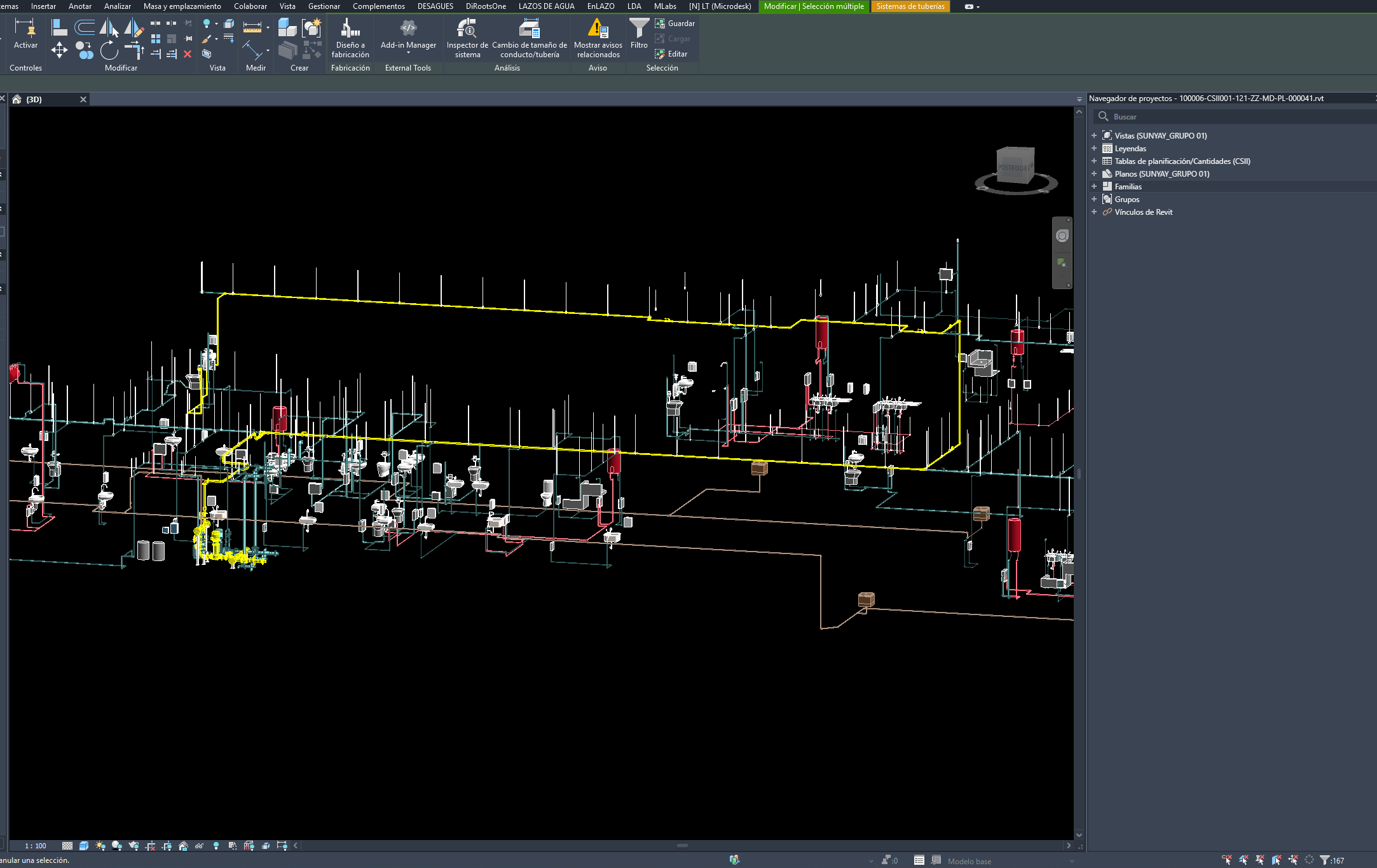Click Editar selection button
This screenshot has width=1377, height=868.
(671, 54)
